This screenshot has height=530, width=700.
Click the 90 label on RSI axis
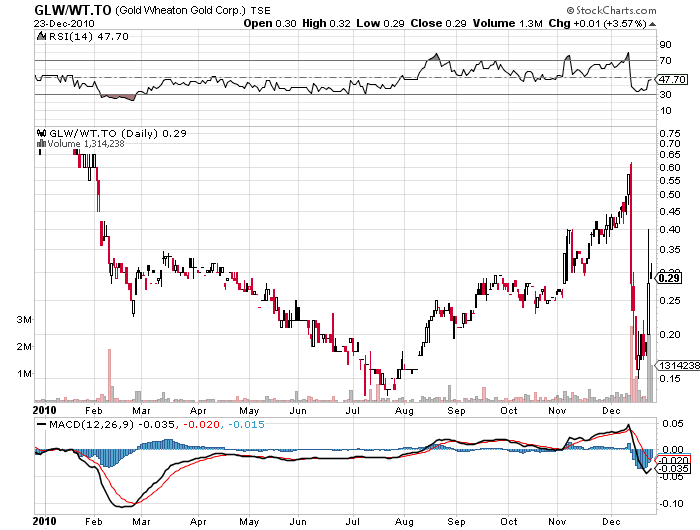pyautogui.click(x=665, y=44)
